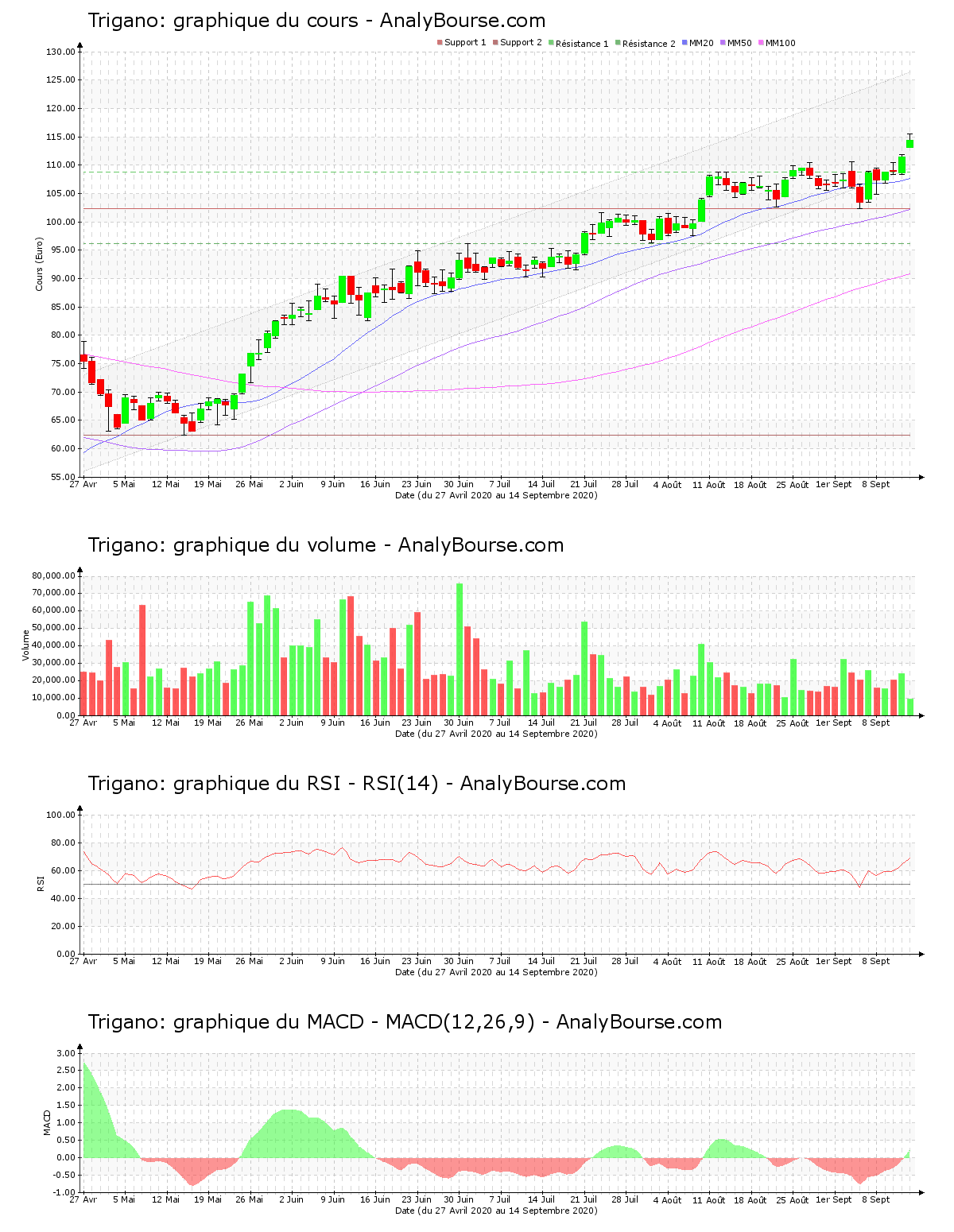Click the 10,000.00 volume axis value

pyautogui.click(x=53, y=698)
